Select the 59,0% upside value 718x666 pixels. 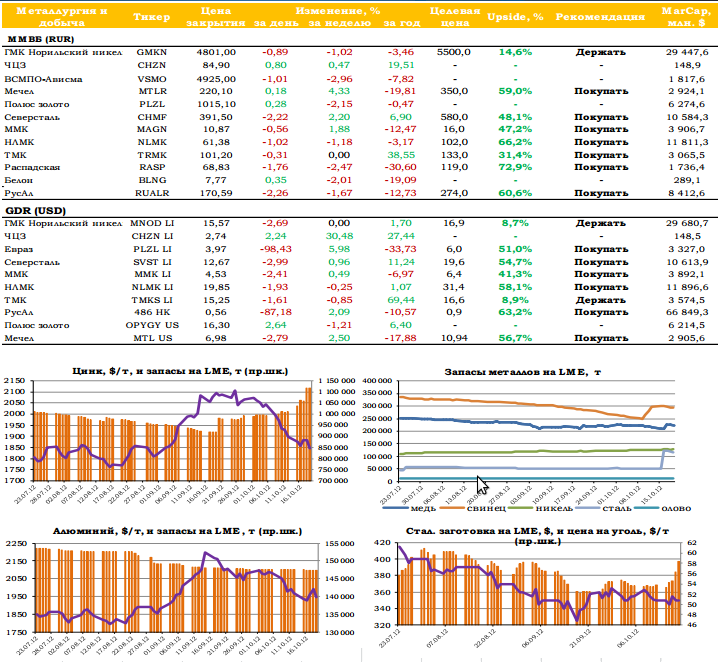click(x=516, y=91)
